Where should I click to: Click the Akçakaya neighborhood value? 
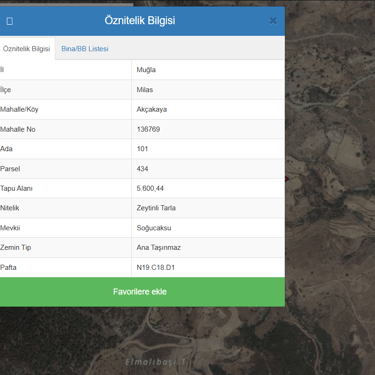click(x=152, y=109)
